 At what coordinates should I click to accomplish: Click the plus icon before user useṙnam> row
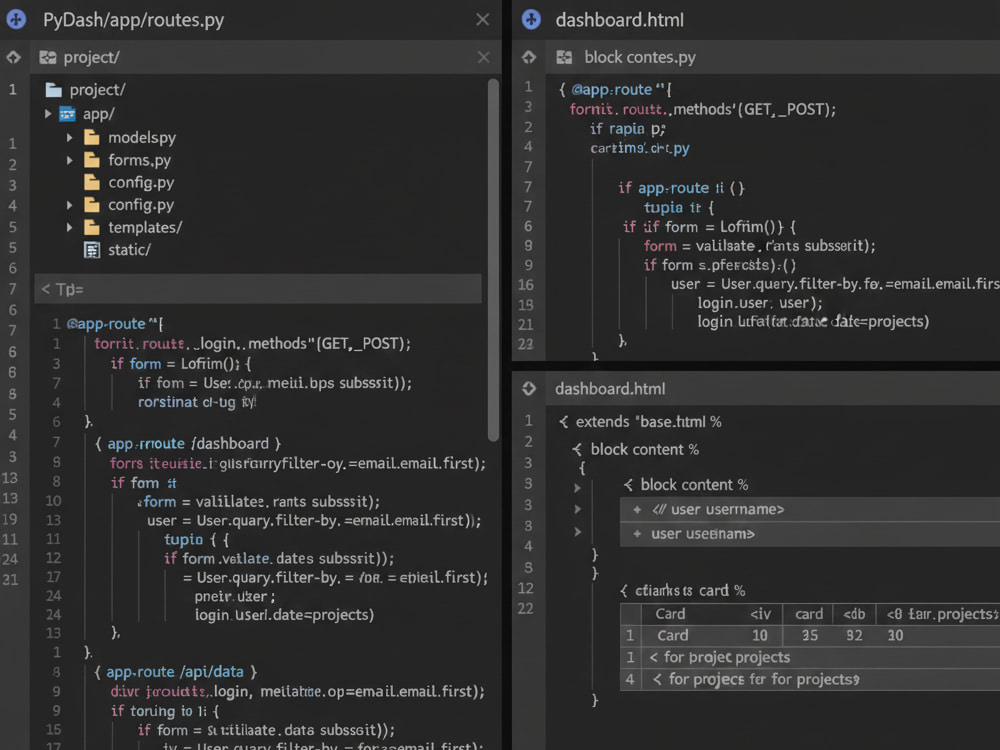636,534
